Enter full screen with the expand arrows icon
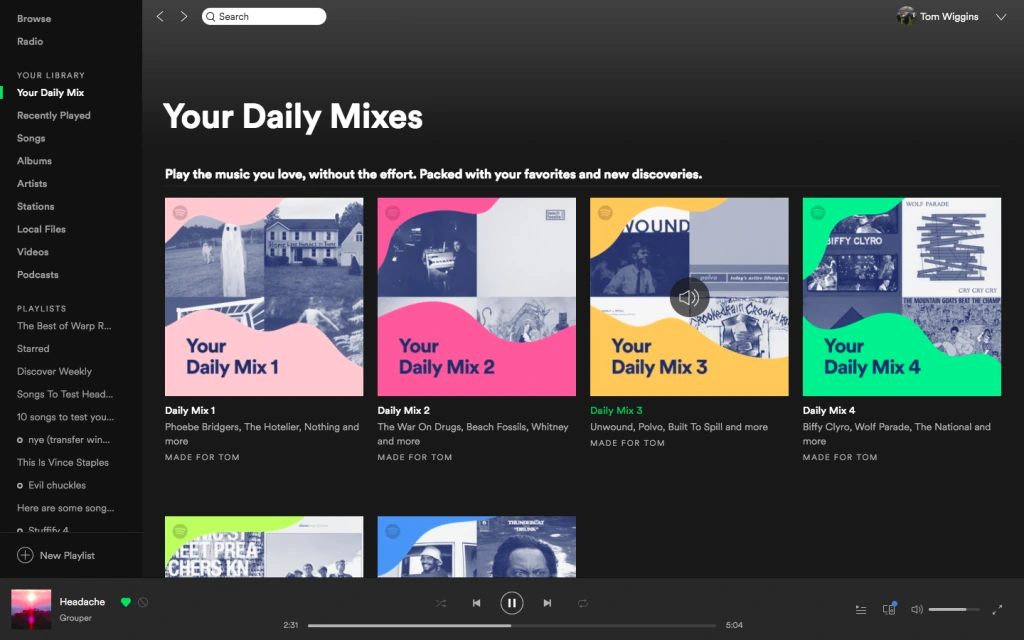 [997, 609]
